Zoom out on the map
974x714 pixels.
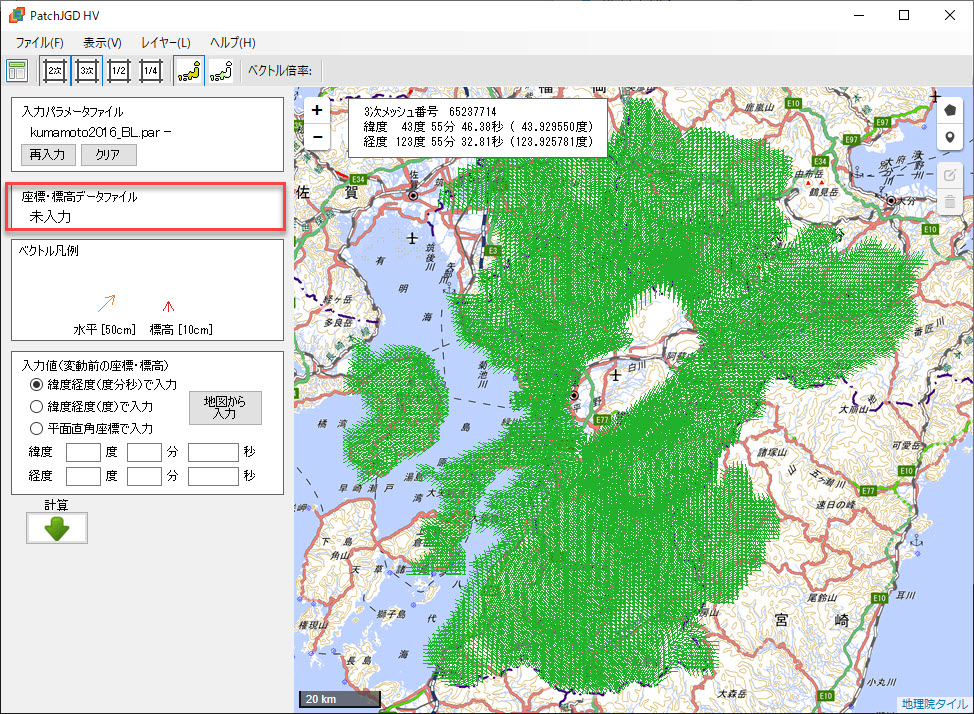[317, 135]
